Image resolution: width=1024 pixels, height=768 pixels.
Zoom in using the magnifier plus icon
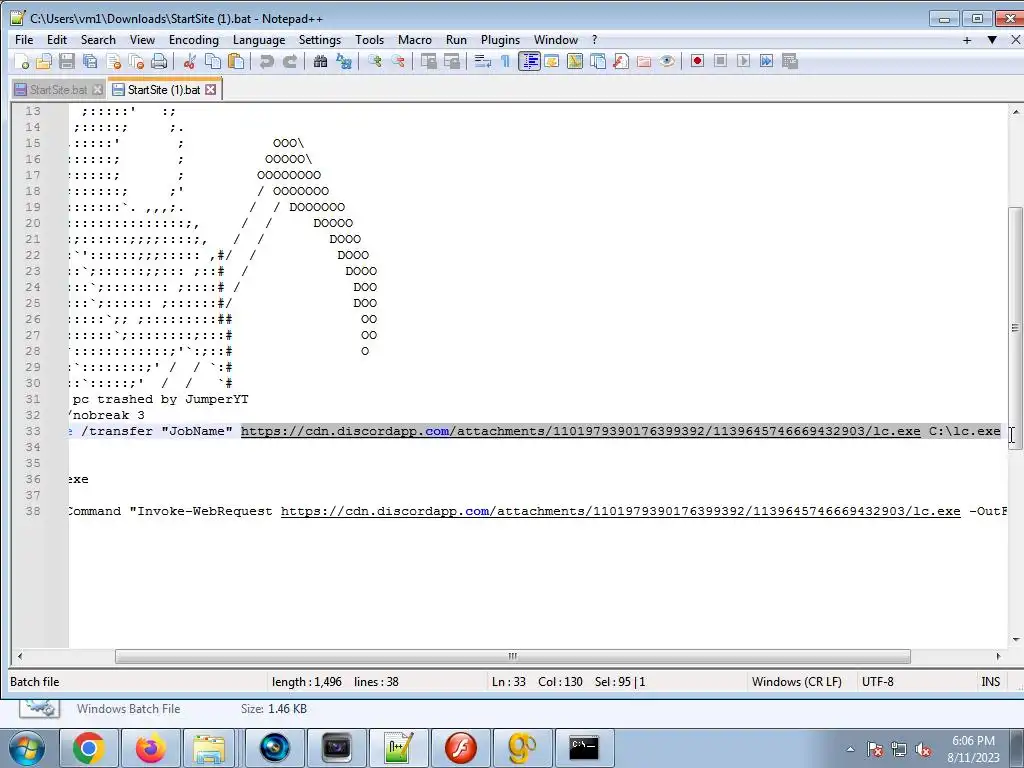click(375, 61)
